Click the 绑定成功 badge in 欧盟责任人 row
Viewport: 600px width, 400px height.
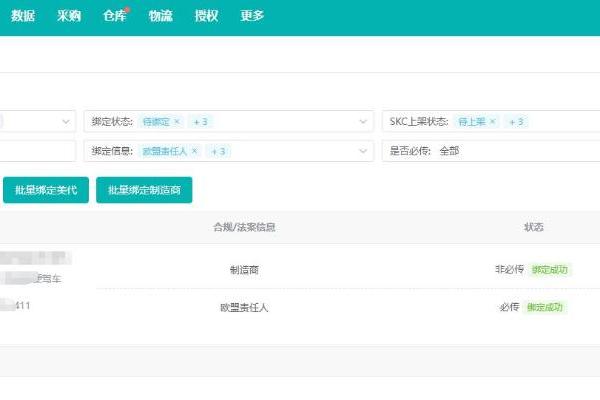[x=545, y=307]
